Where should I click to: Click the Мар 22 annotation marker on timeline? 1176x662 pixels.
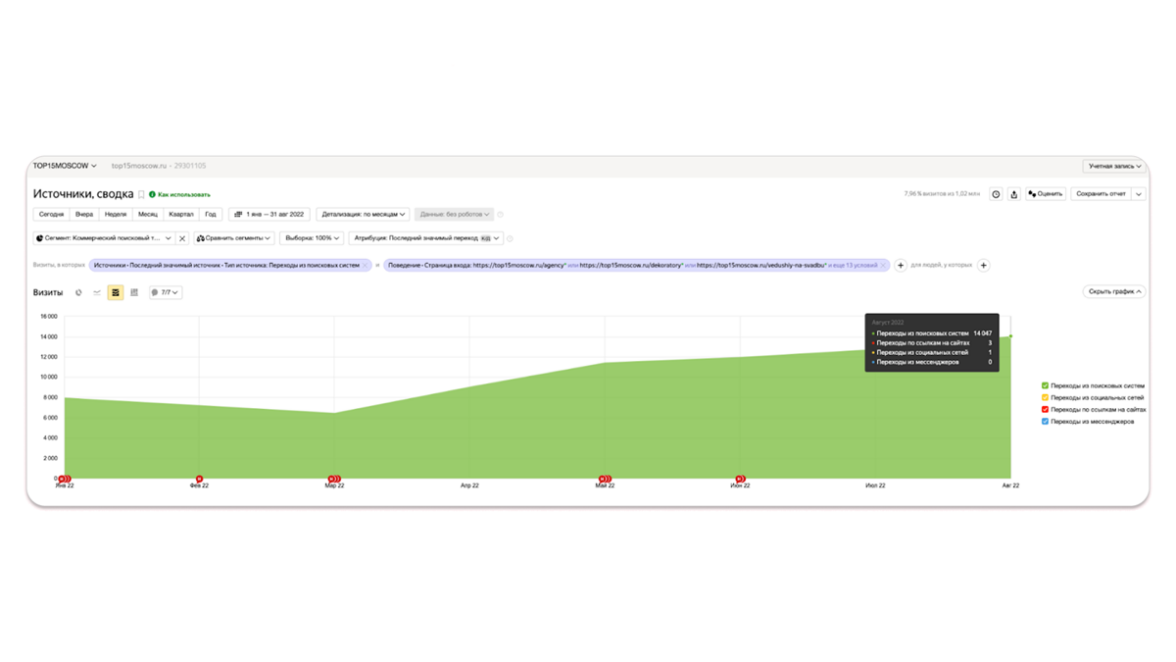click(334, 479)
